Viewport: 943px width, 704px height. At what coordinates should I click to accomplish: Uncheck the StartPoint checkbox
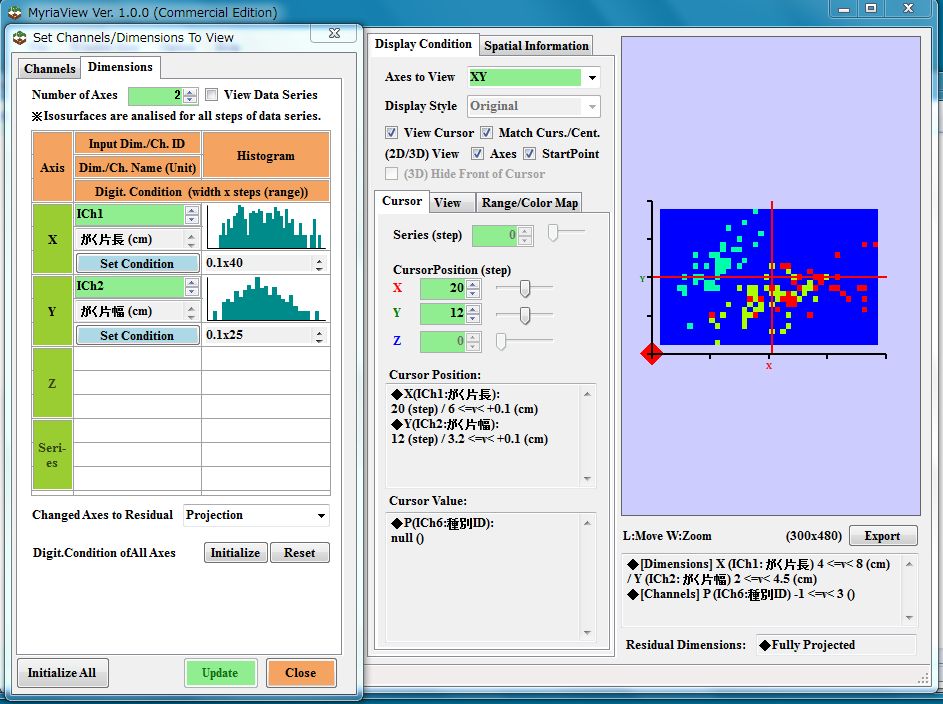point(529,154)
